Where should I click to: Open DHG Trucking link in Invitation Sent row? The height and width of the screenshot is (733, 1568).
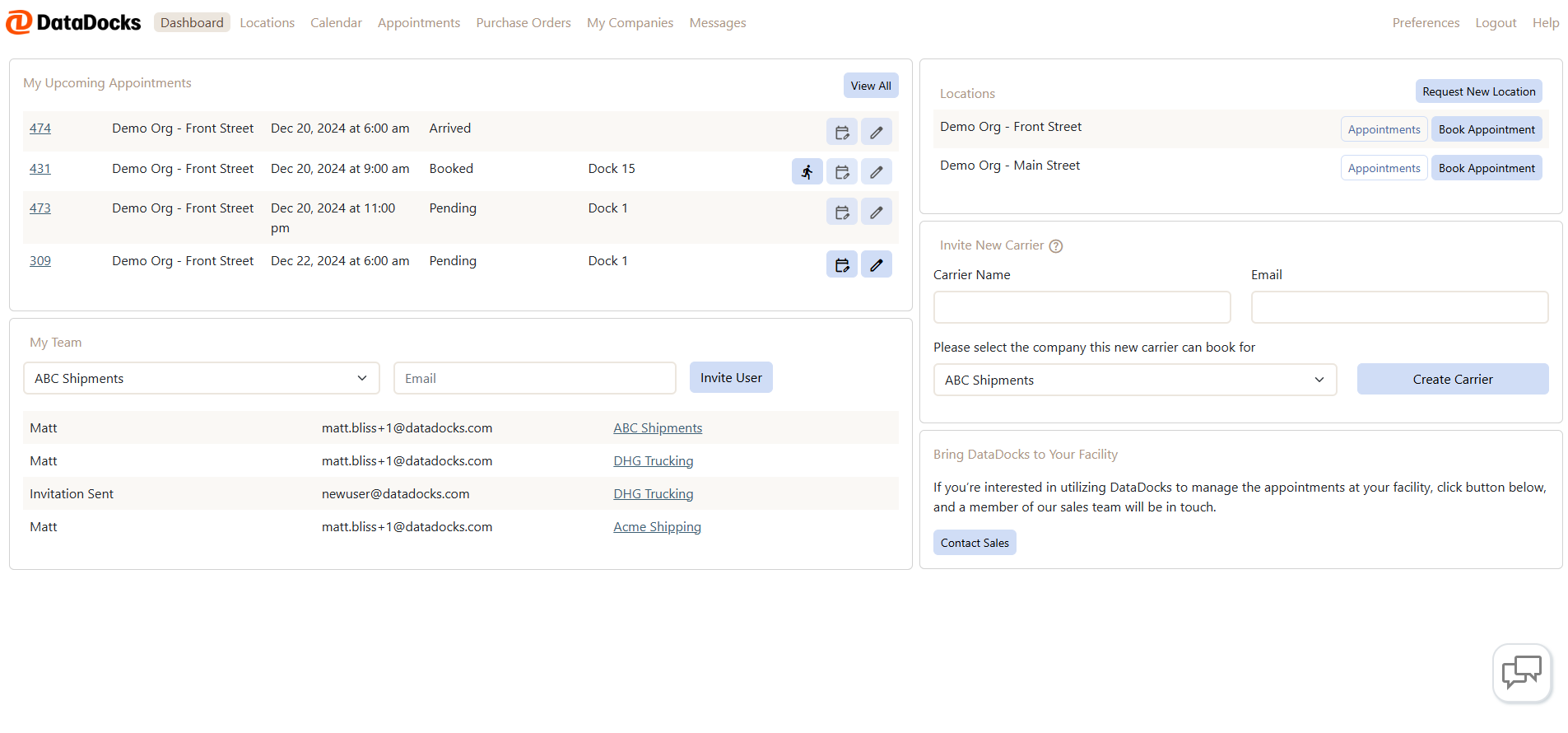pos(654,494)
